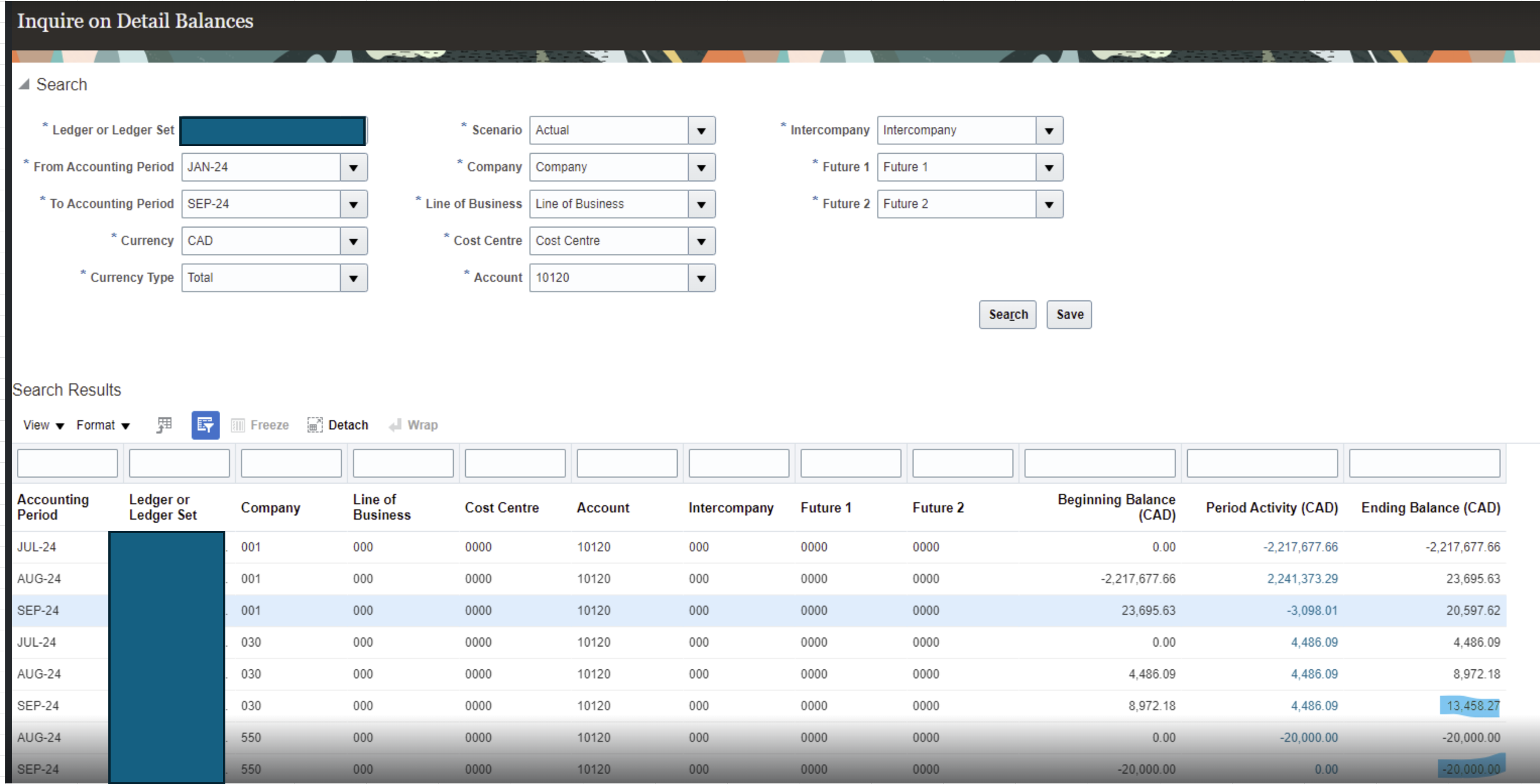Open the Format menu
The width and height of the screenshot is (1540, 784).
pos(103,425)
